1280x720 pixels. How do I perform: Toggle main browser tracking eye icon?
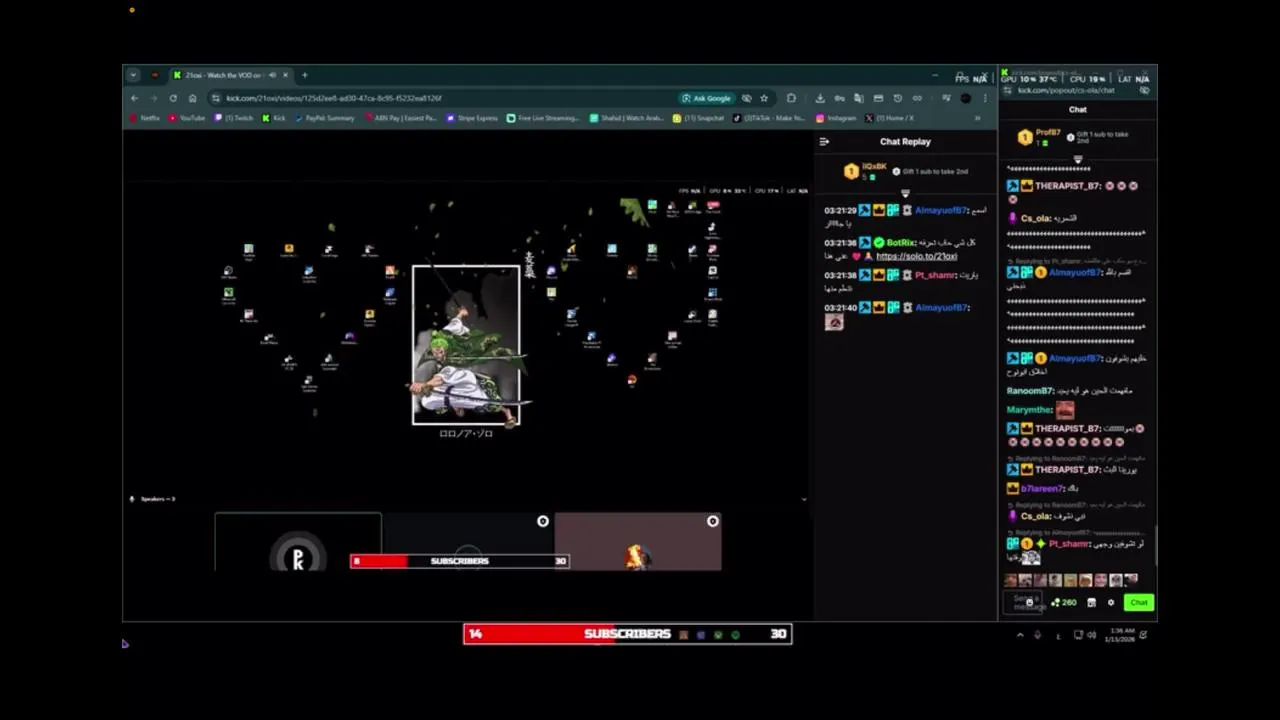[x=747, y=98]
